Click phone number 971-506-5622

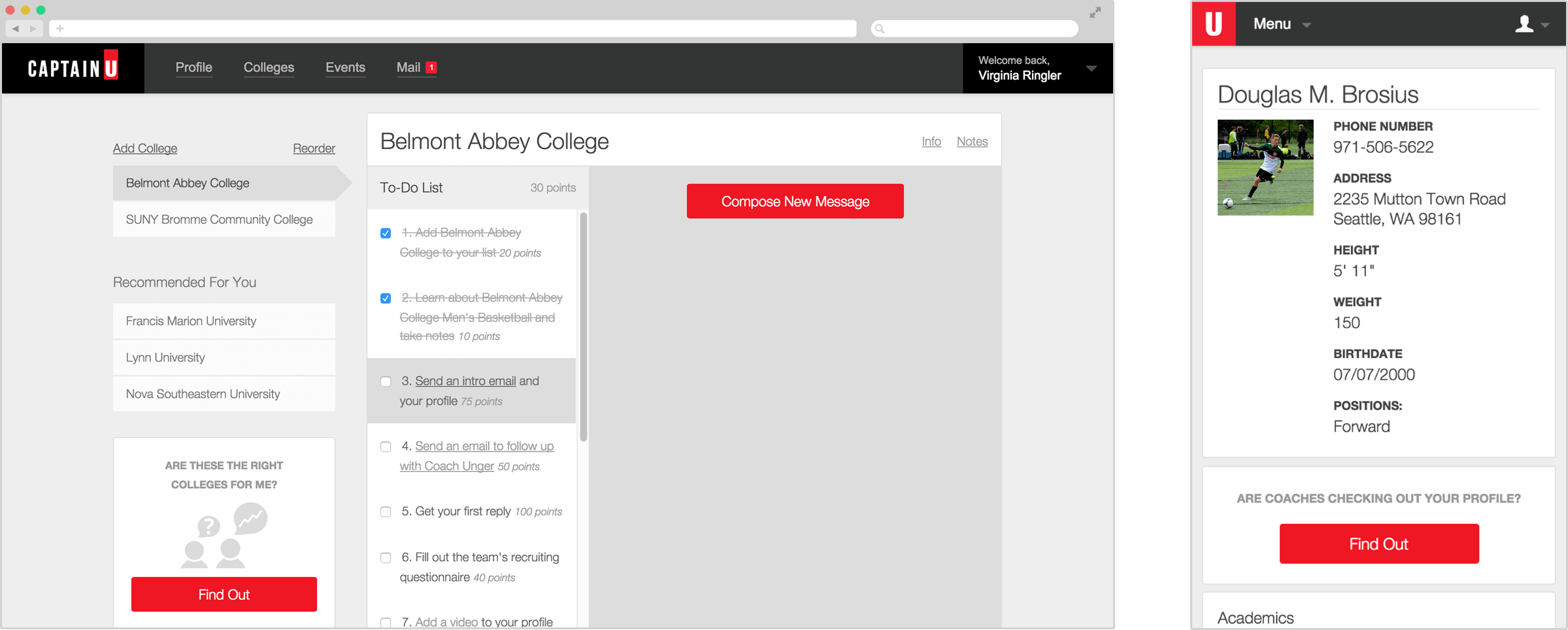tap(1384, 147)
